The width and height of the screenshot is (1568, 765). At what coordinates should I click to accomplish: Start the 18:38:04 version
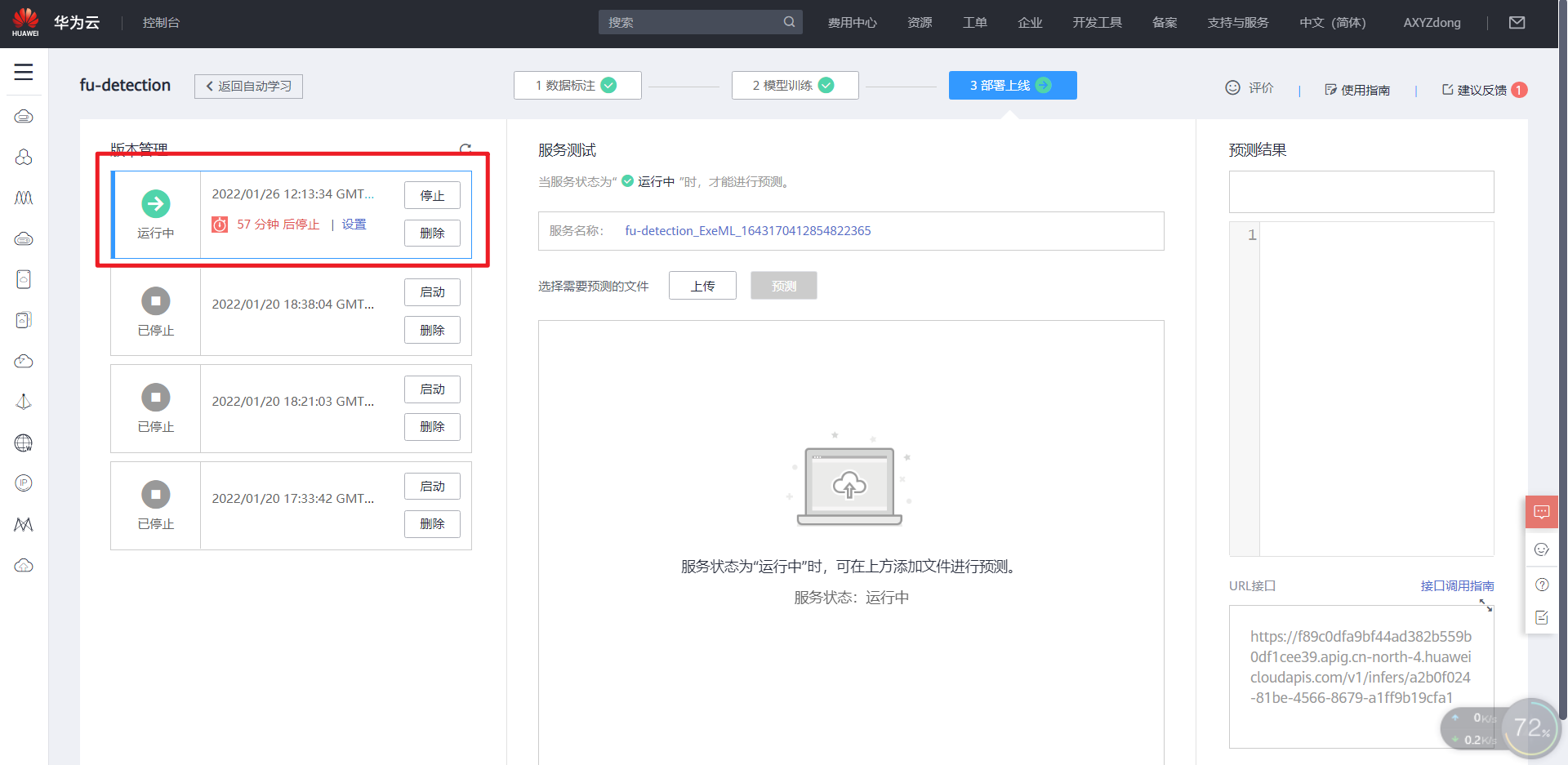click(432, 292)
